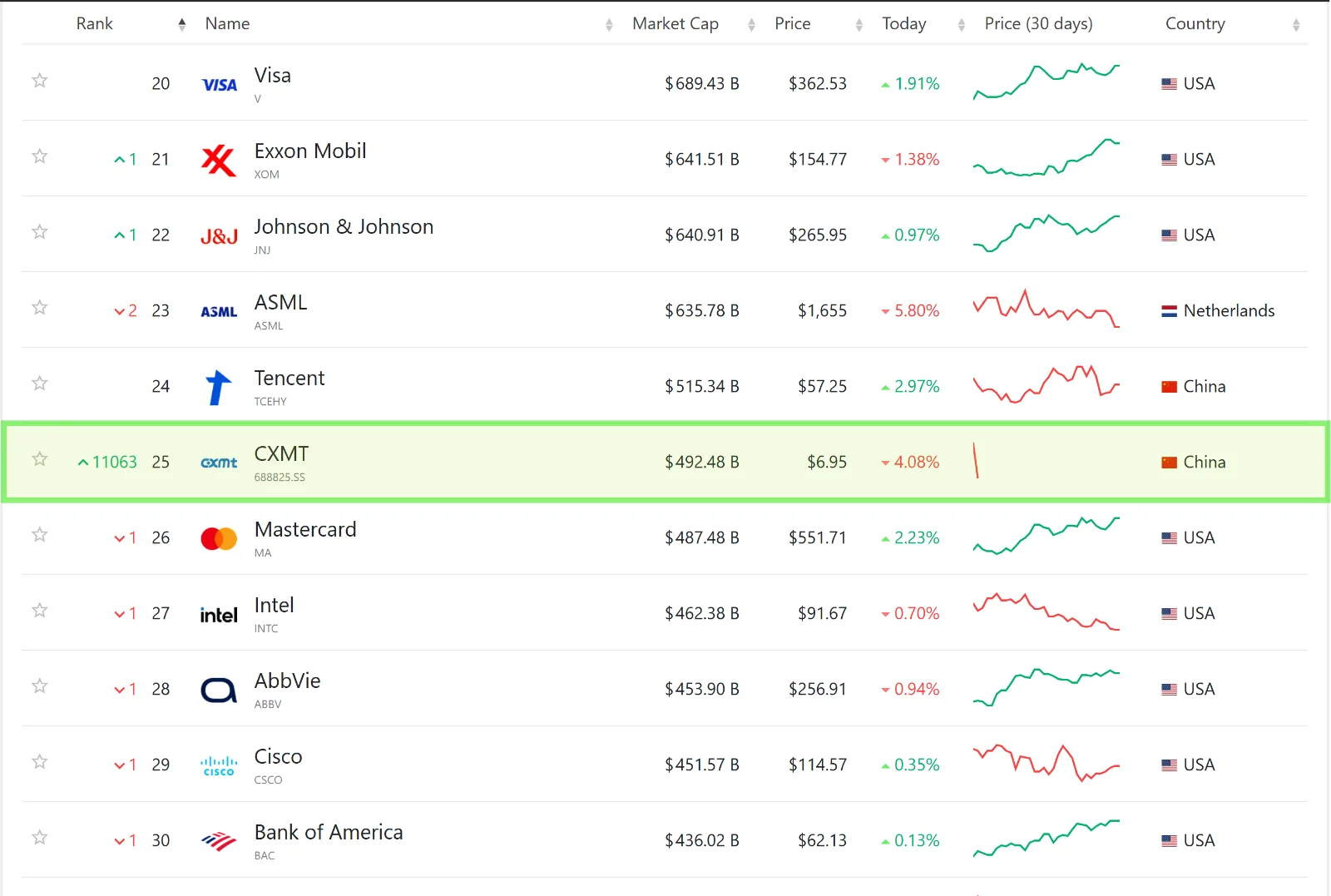The height and width of the screenshot is (896, 1331).
Task: Sort table by Market Cap column
Action: (x=675, y=24)
